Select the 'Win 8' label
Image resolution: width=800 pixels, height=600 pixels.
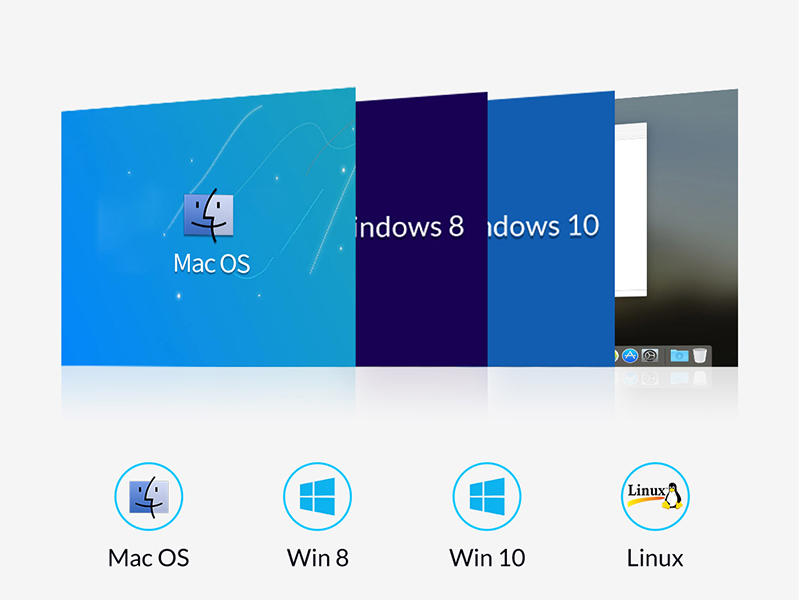pos(317,558)
